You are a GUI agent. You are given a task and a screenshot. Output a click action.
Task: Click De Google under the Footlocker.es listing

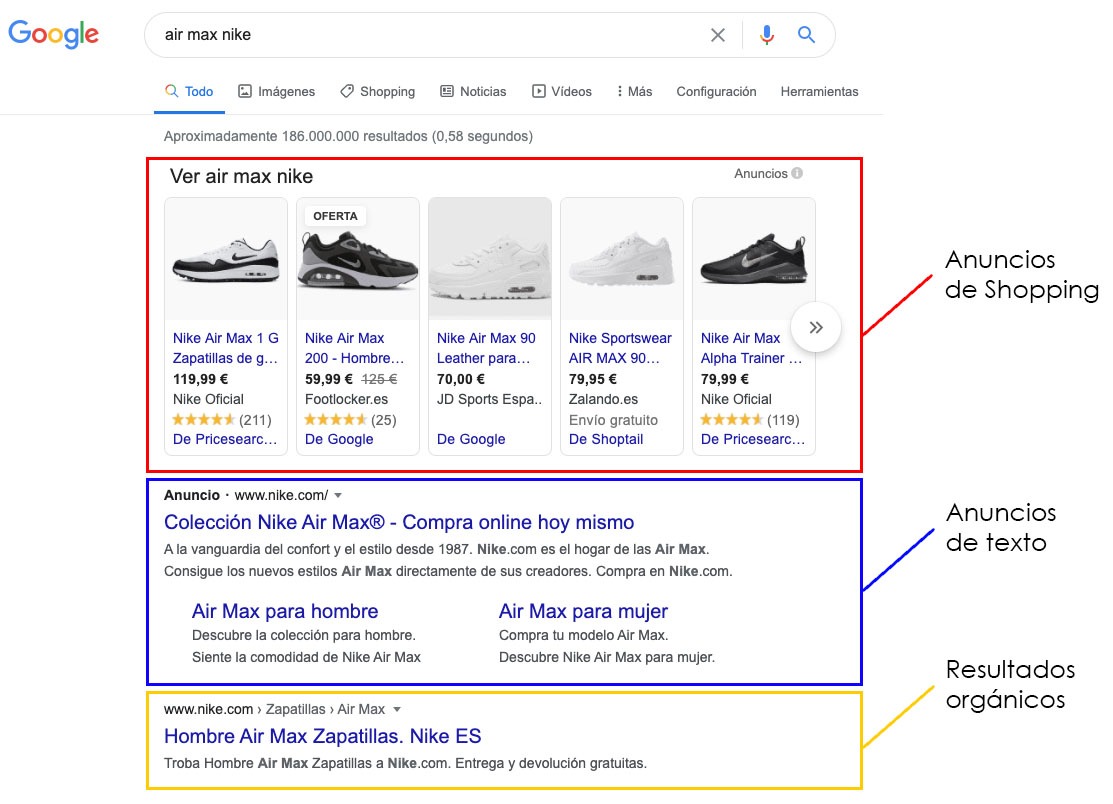pos(339,439)
